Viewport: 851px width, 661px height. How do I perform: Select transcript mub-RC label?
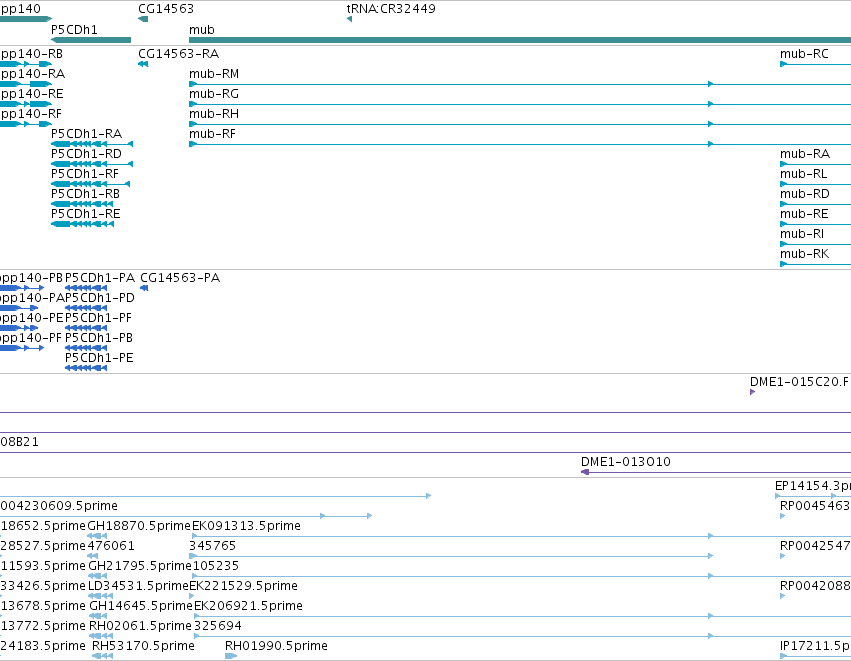804,54
